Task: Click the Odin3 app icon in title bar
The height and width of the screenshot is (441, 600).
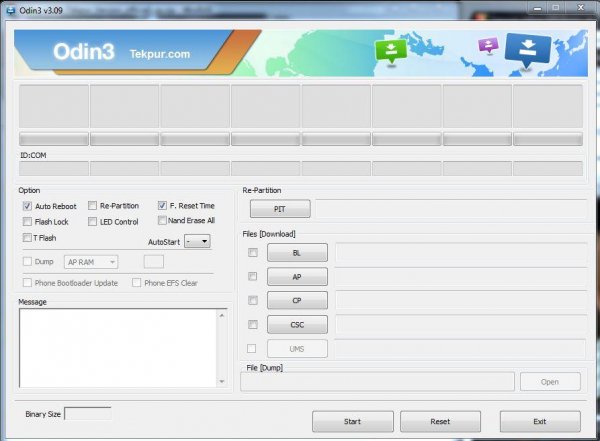Action: 10,11
